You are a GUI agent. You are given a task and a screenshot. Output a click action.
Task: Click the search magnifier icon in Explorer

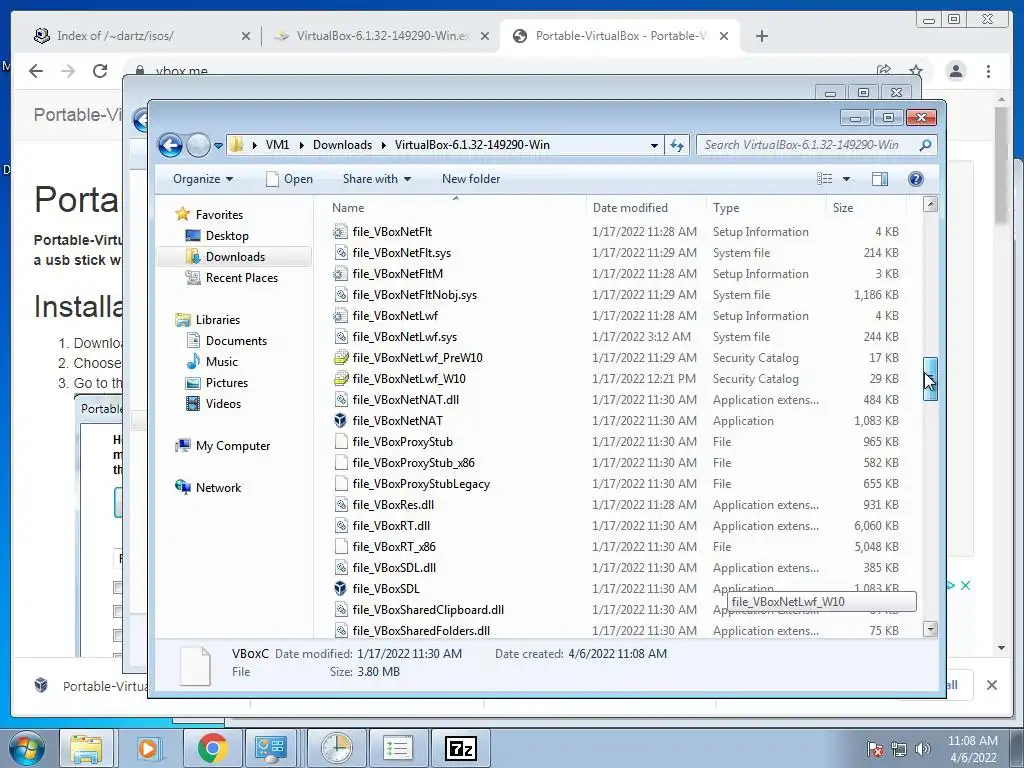(925, 145)
